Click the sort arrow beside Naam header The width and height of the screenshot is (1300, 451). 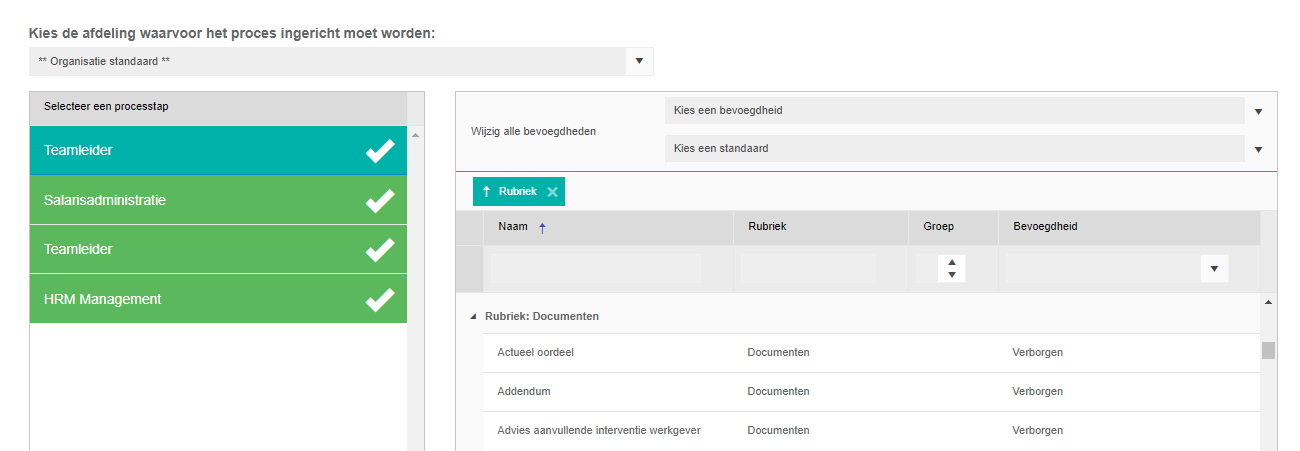coord(543,228)
